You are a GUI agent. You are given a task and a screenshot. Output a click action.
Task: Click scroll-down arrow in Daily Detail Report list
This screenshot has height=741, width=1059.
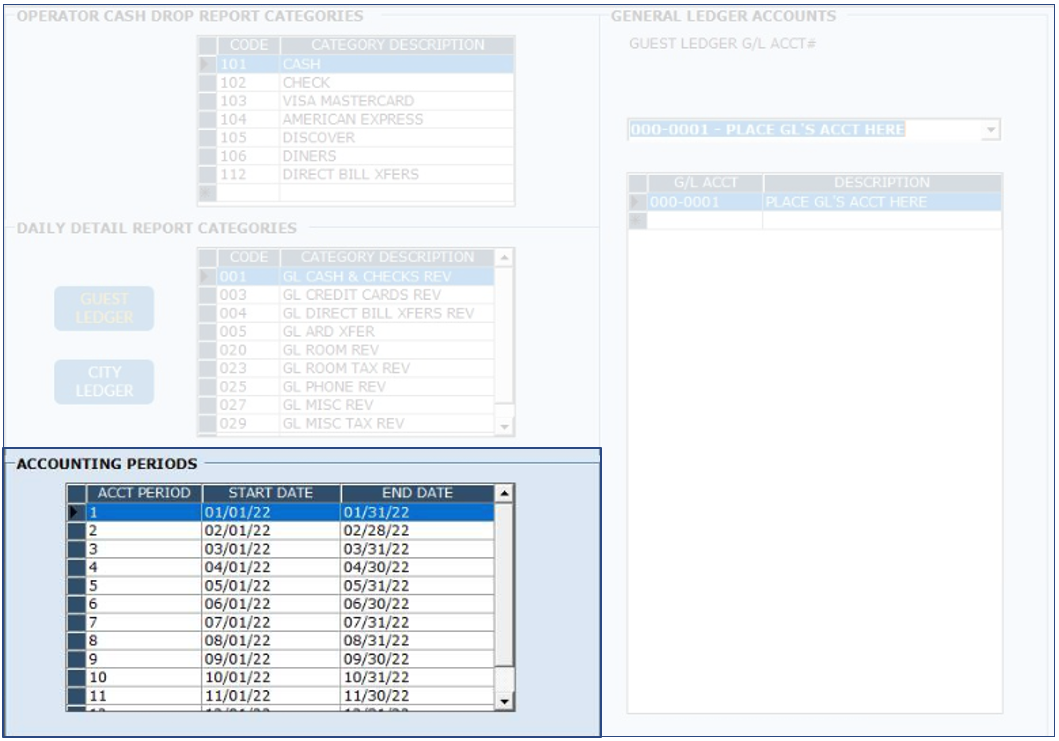pyautogui.click(x=504, y=427)
